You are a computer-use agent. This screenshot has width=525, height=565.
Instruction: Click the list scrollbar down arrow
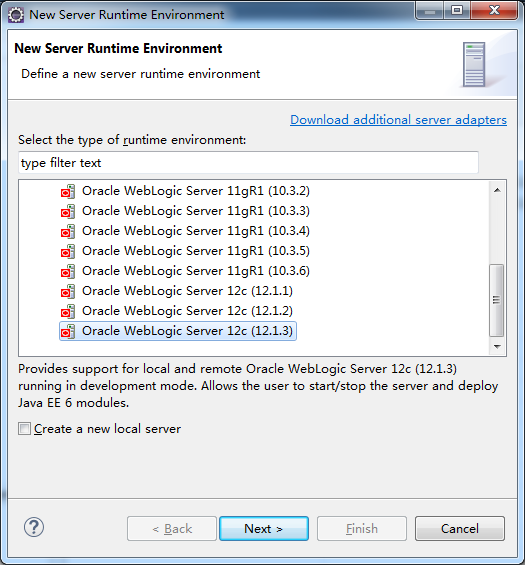click(x=497, y=347)
